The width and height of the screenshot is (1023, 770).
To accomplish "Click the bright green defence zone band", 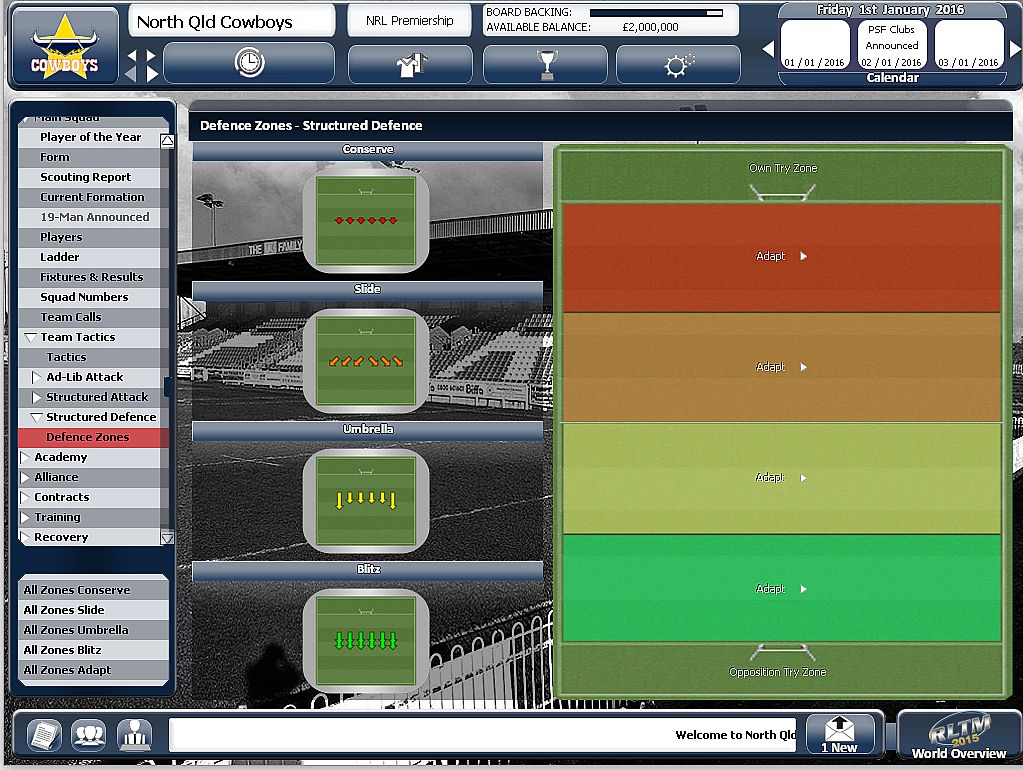I will (x=782, y=588).
